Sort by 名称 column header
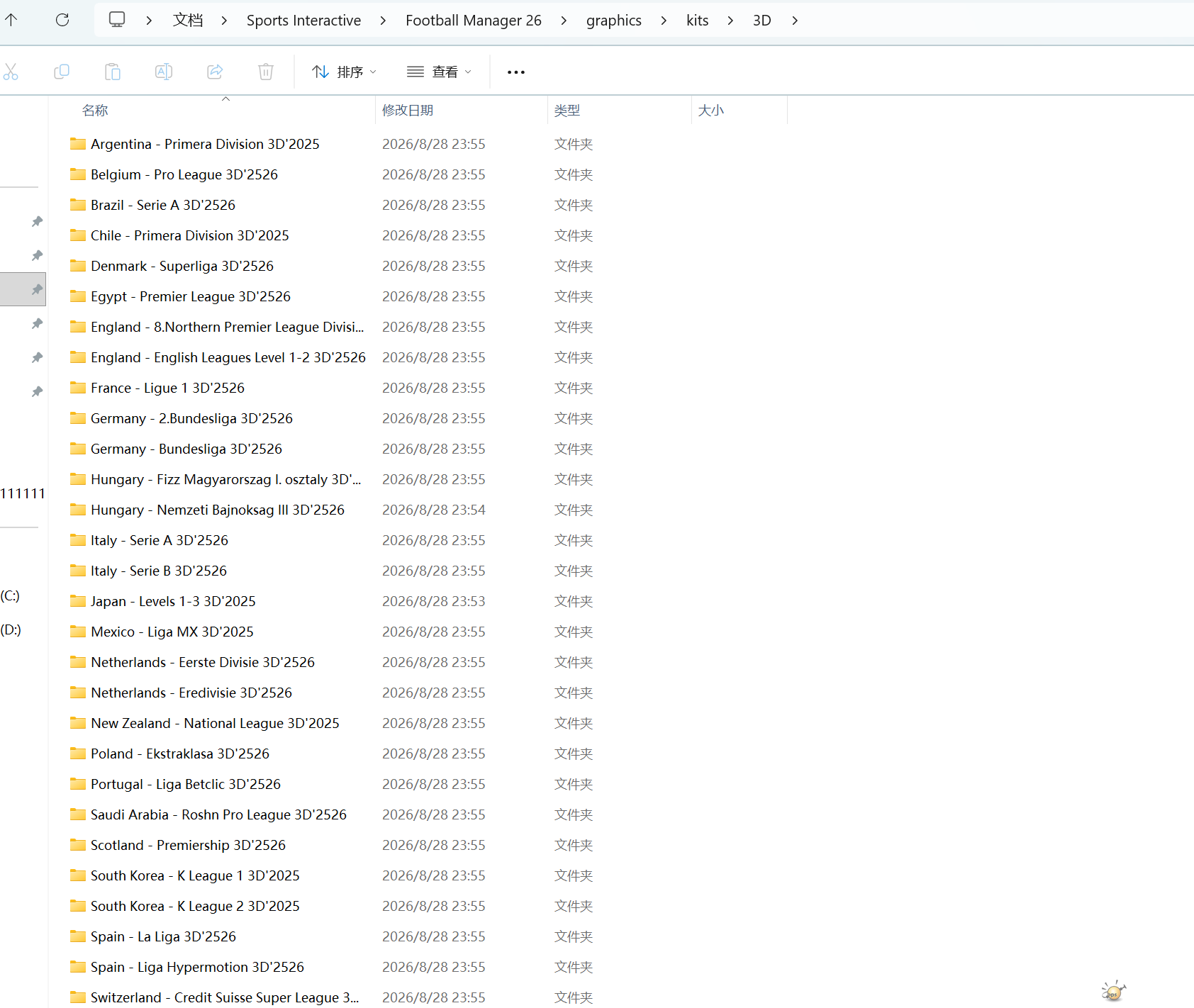The height and width of the screenshot is (1008, 1194). click(x=95, y=110)
